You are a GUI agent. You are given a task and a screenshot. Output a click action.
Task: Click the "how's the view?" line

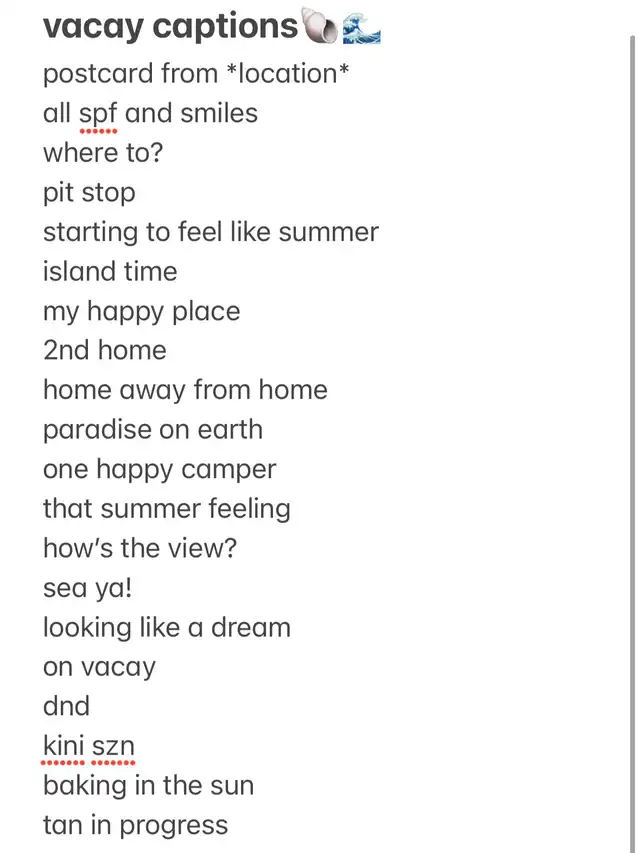[x=140, y=549]
